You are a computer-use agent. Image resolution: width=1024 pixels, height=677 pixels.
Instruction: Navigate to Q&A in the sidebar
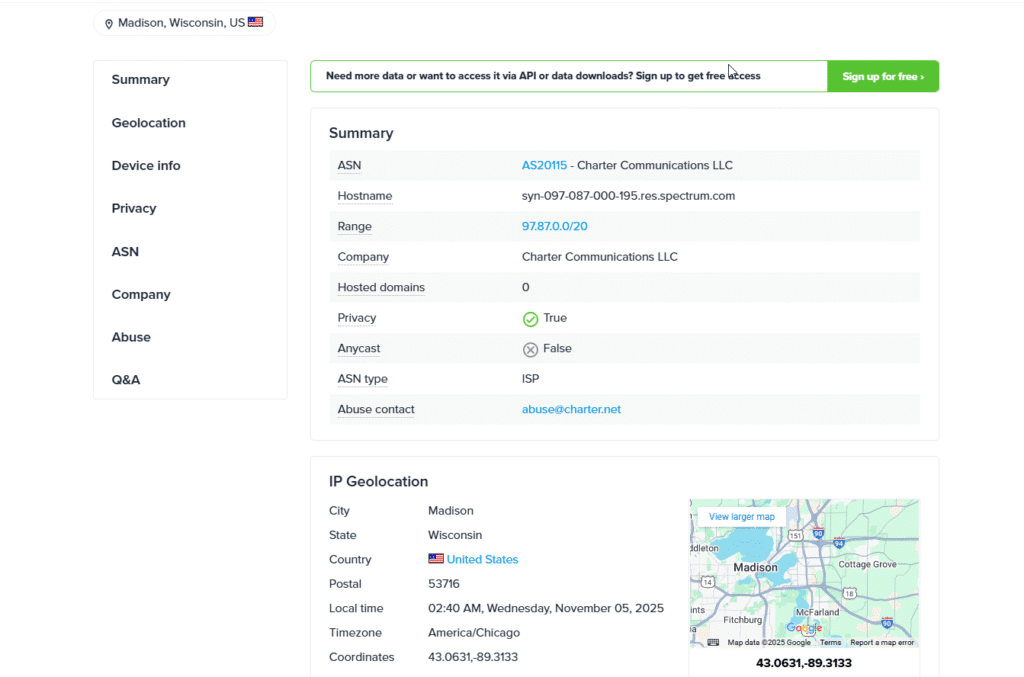point(126,380)
